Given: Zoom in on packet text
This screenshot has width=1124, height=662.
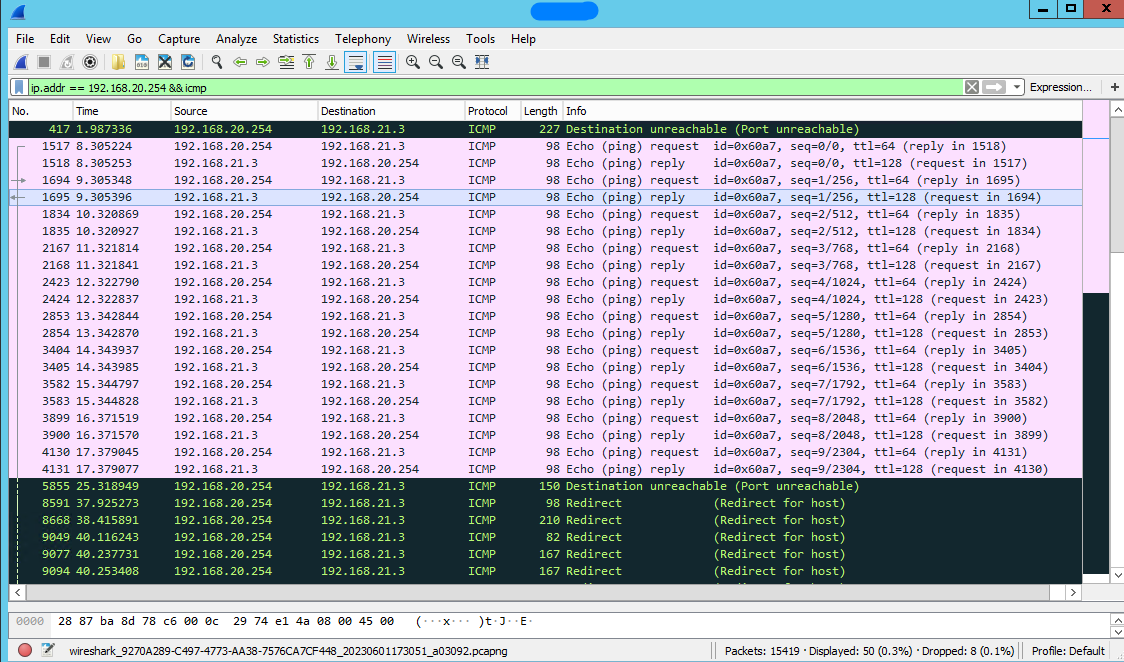Looking at the screenshot, I should click(x=413, y=62).
